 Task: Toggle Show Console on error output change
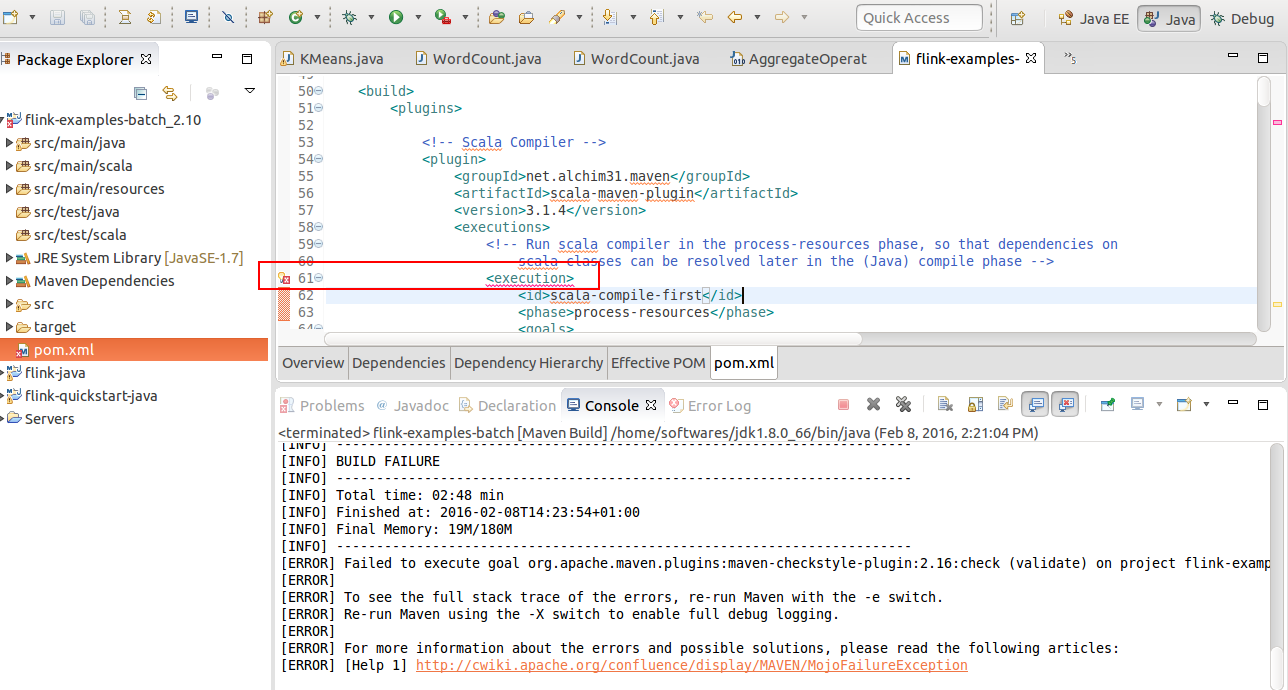[1066, 405]
